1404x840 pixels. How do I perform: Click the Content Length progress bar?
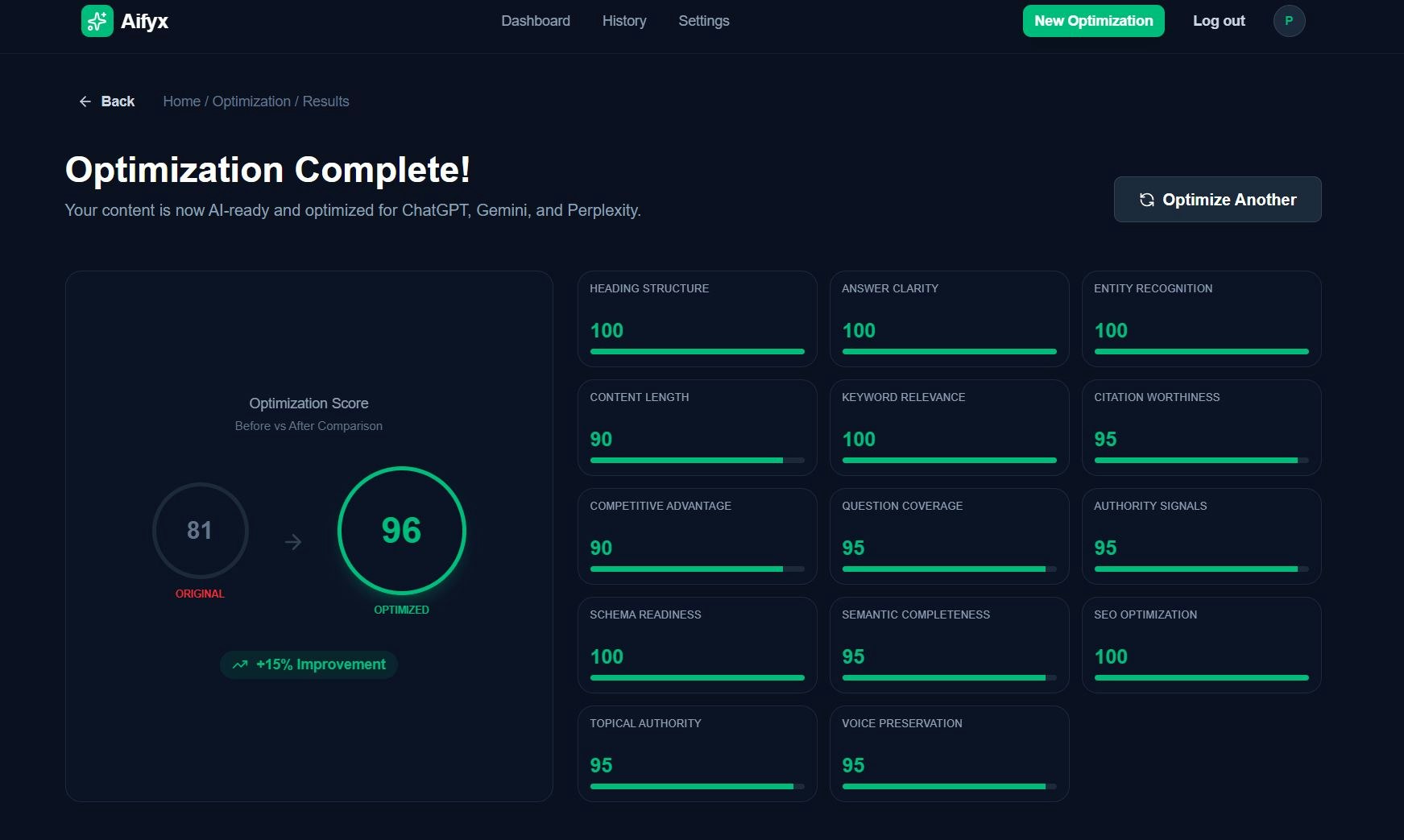[698, 461]
